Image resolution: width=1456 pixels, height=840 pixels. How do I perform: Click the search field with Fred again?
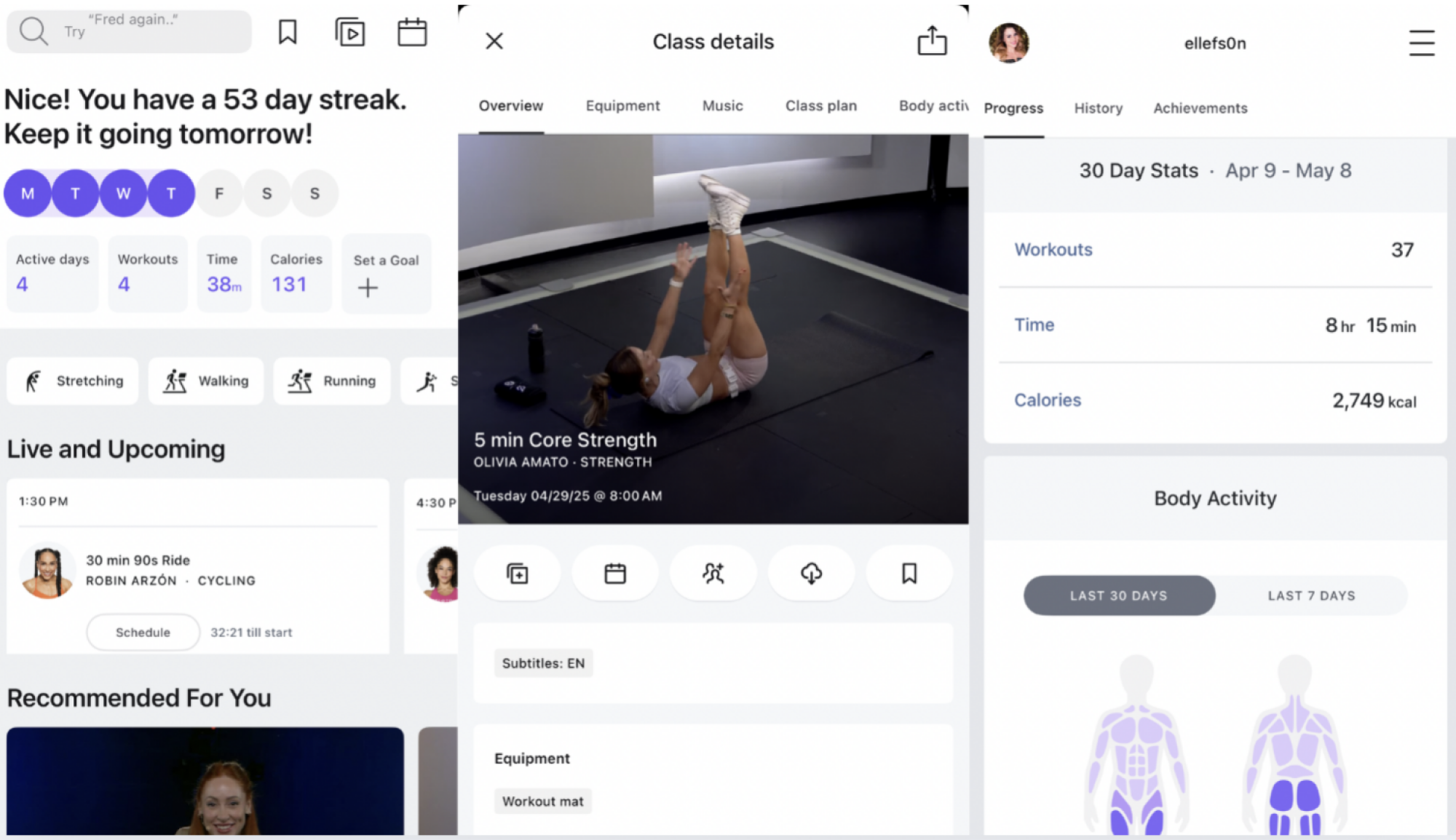(146, 31)
